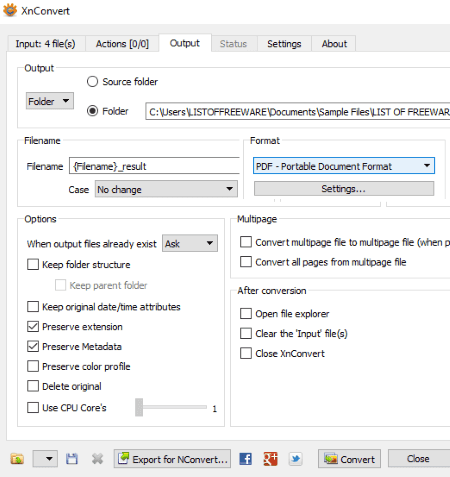Click the Filename template input field
This screenshot has height=477, width=450.
155,166
